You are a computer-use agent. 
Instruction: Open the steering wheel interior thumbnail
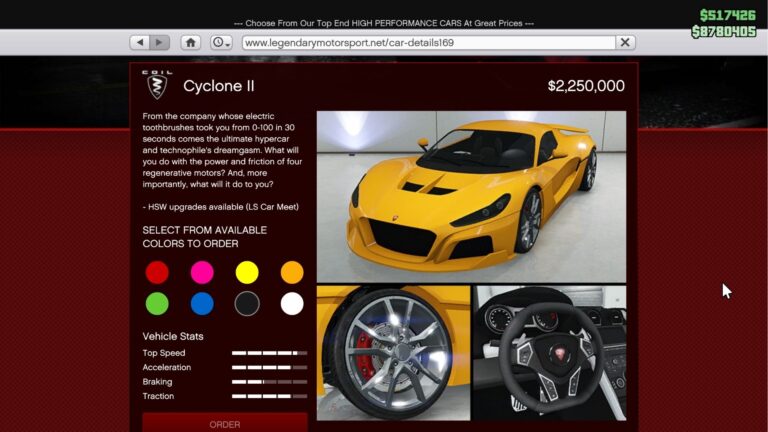pyautogui.click(x=549, y=352)
